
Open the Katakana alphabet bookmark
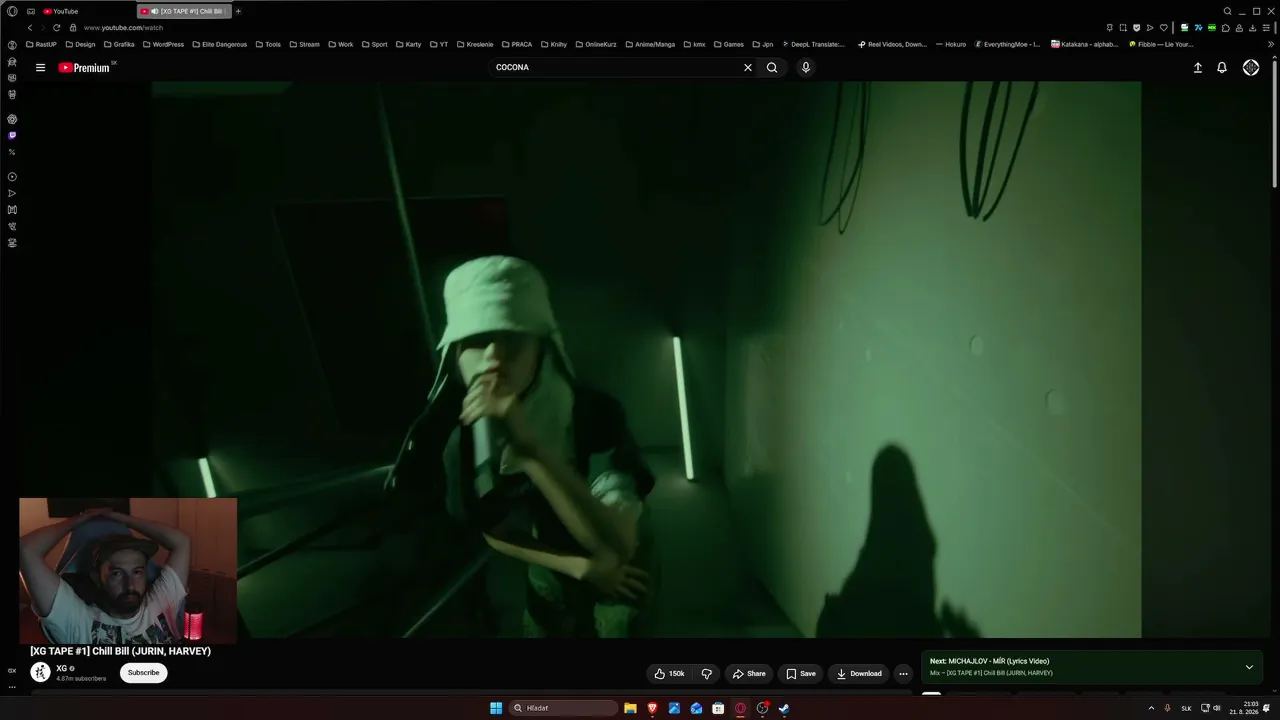[1086, 45]
